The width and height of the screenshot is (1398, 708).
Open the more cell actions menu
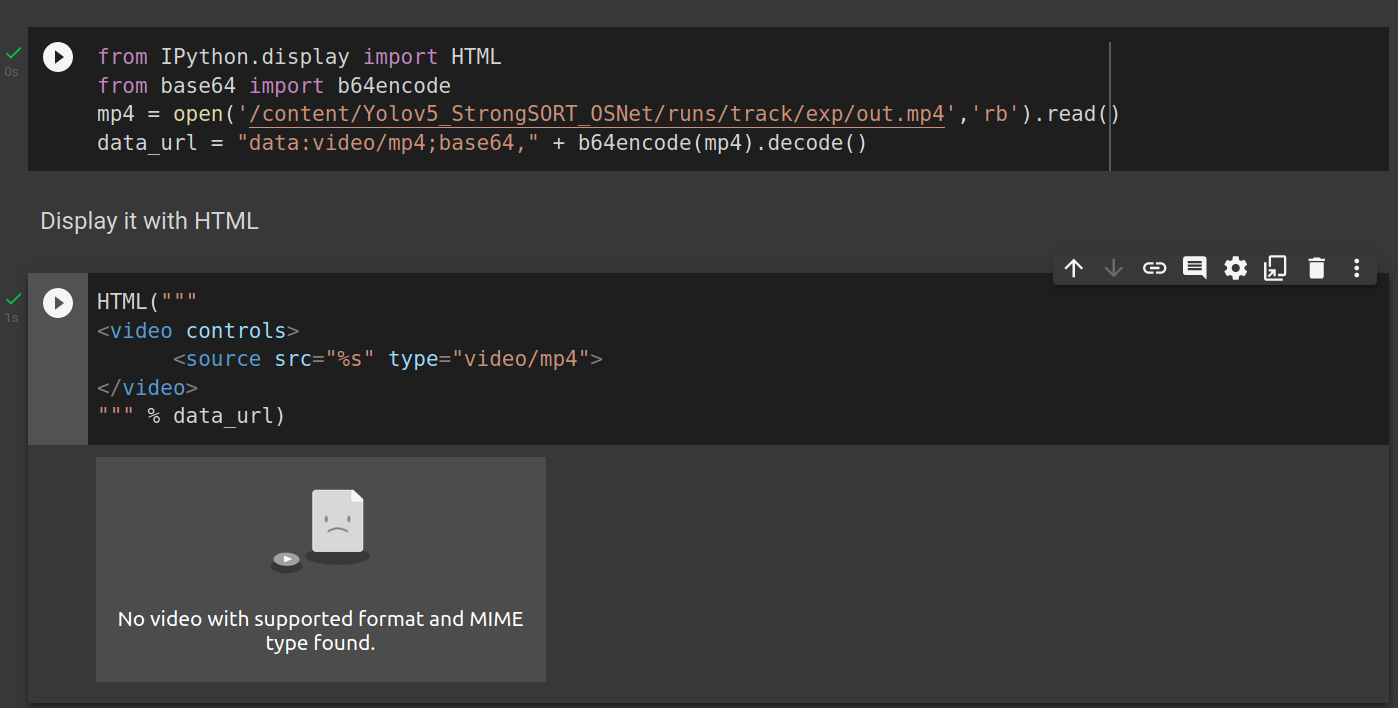[1356, 268]
